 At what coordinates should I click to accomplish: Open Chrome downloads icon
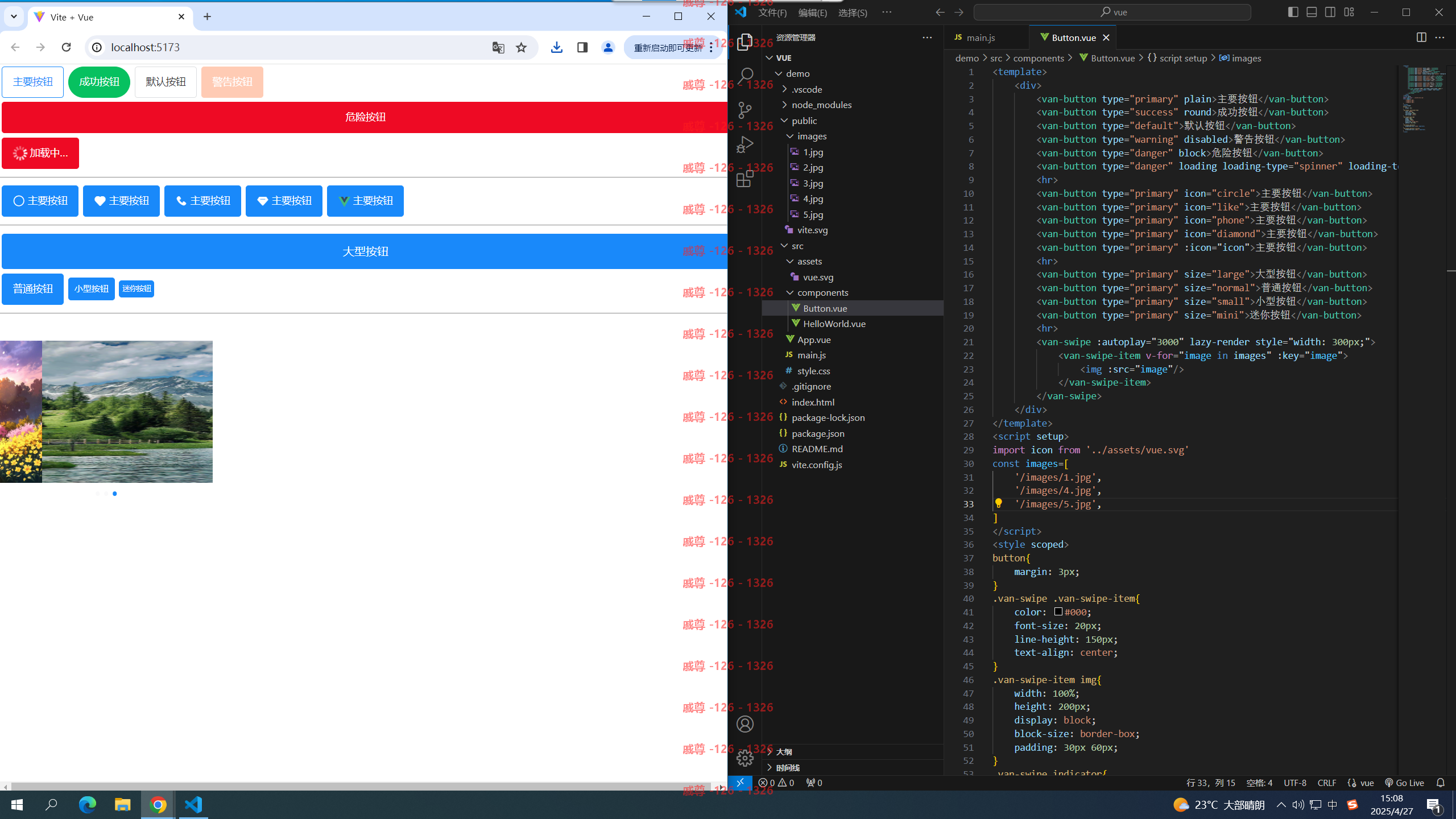pyautogui.click(x=556, y=48)
